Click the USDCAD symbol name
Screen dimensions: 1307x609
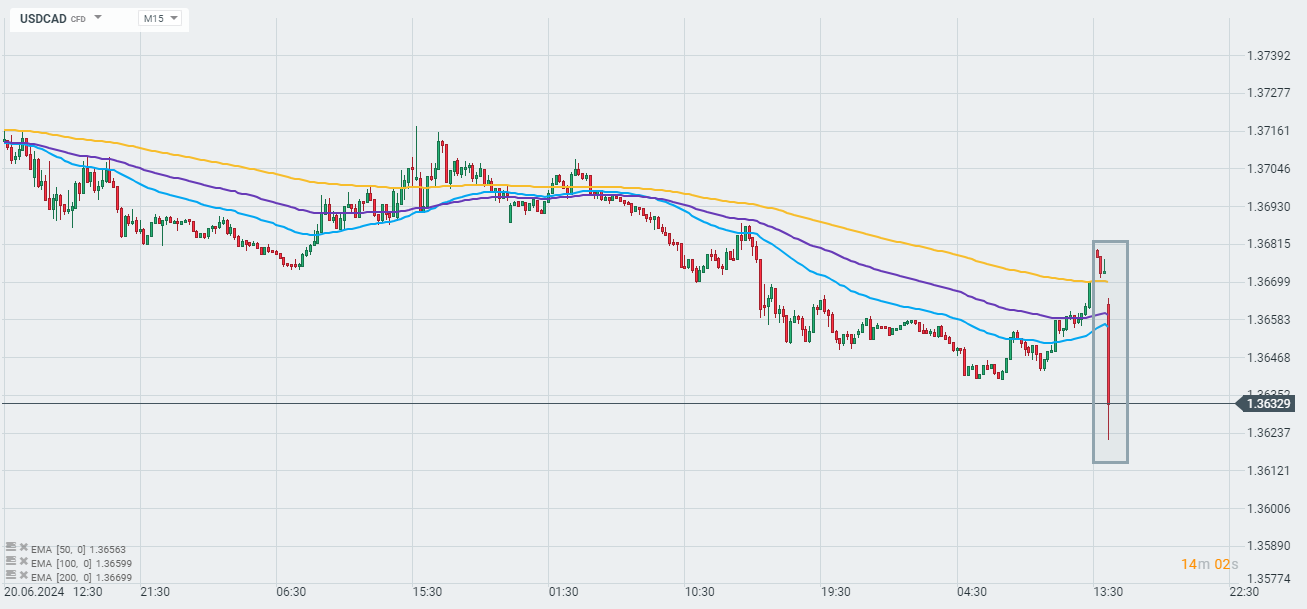coord(43,18)
